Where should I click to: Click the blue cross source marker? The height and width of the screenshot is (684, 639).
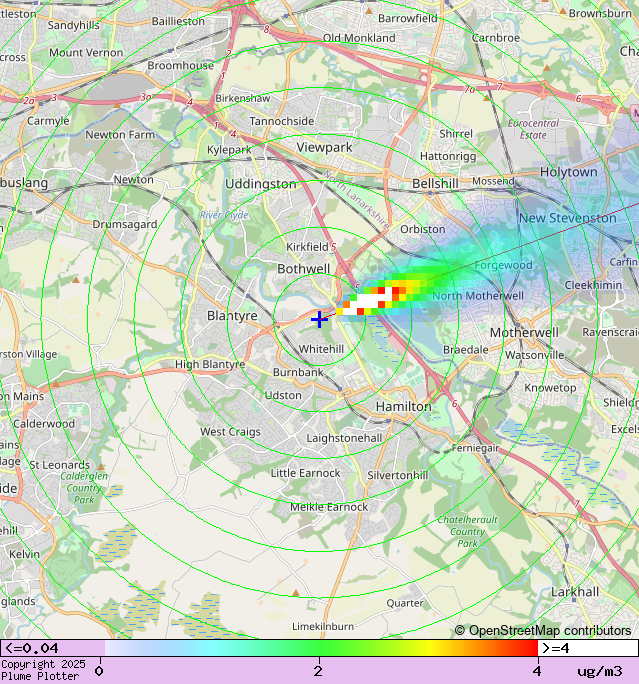319,319
